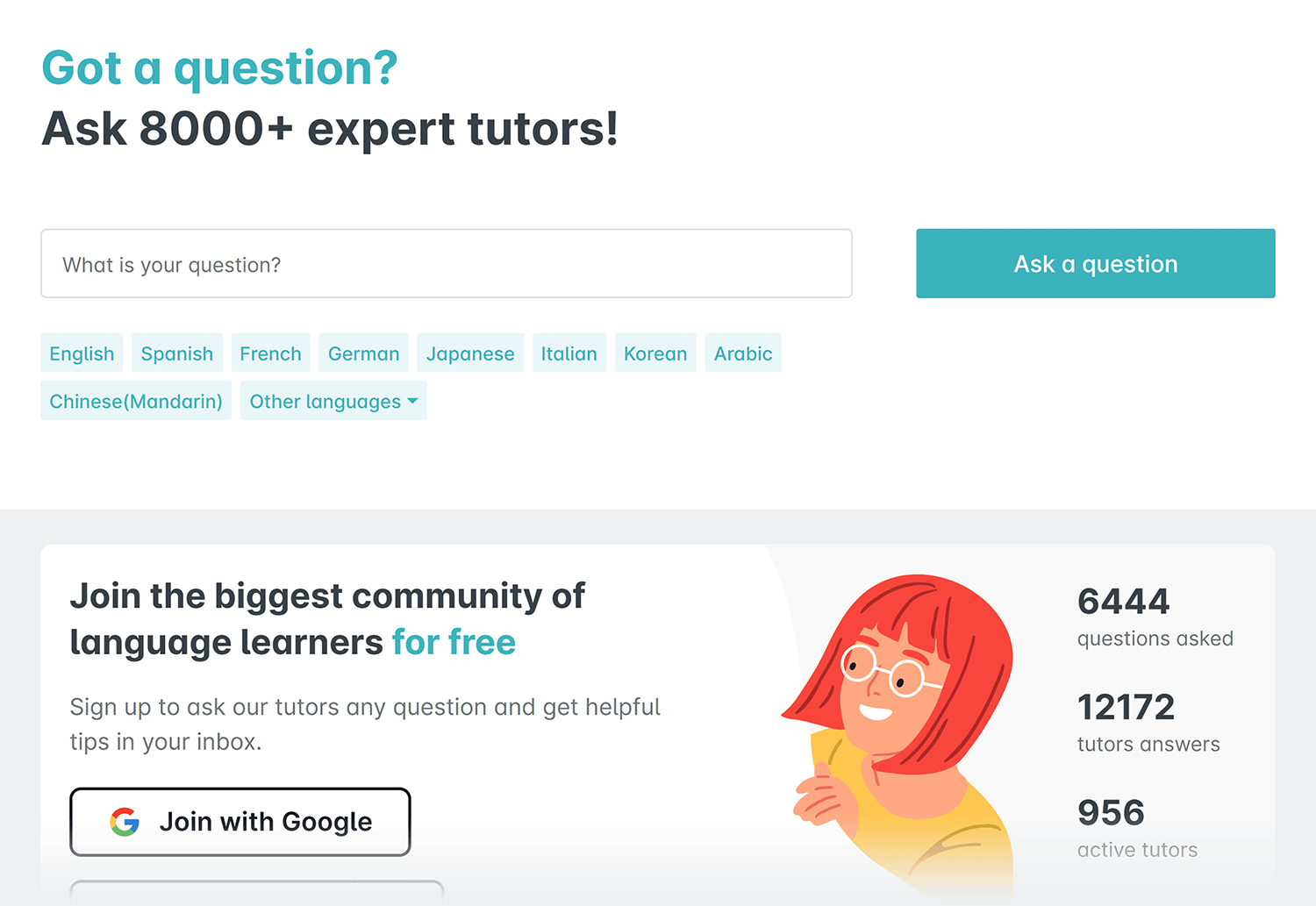Viewport: 1316px width, 906px height.
Task: Click the Join with Google button
Action: click(x=240, y=822)
